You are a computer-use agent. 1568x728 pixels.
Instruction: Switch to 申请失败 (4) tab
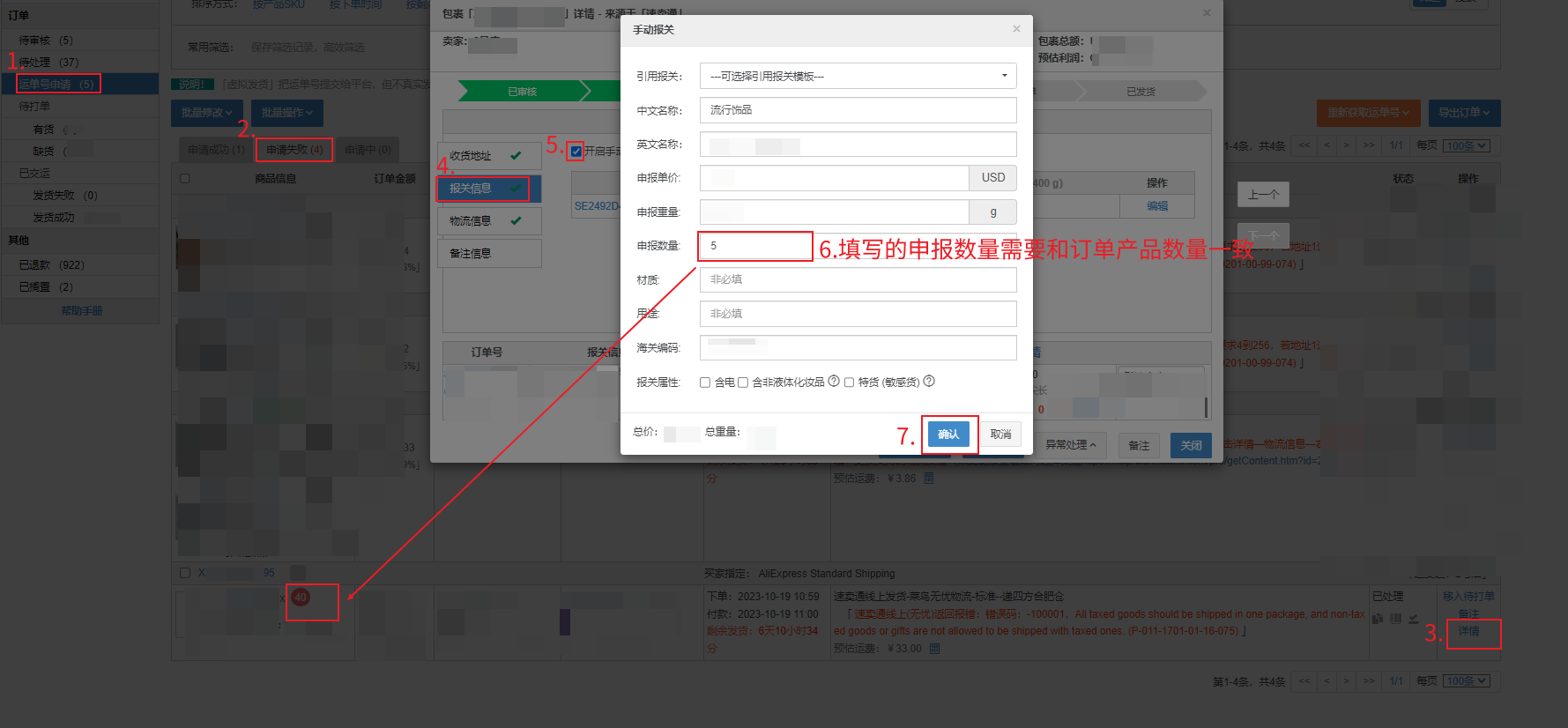pos(294,150)
